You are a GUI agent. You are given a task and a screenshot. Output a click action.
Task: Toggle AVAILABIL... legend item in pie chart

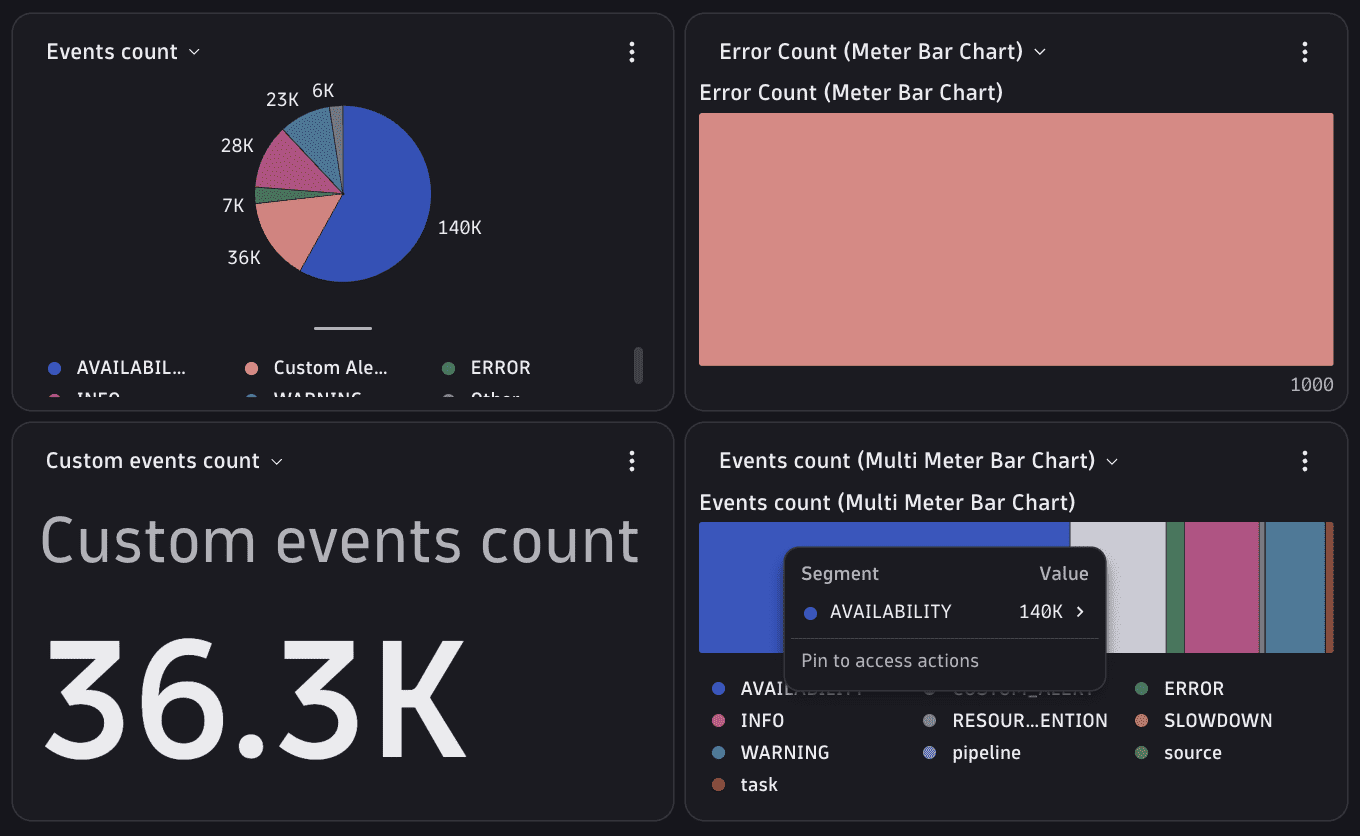click(x=117, y=368)
